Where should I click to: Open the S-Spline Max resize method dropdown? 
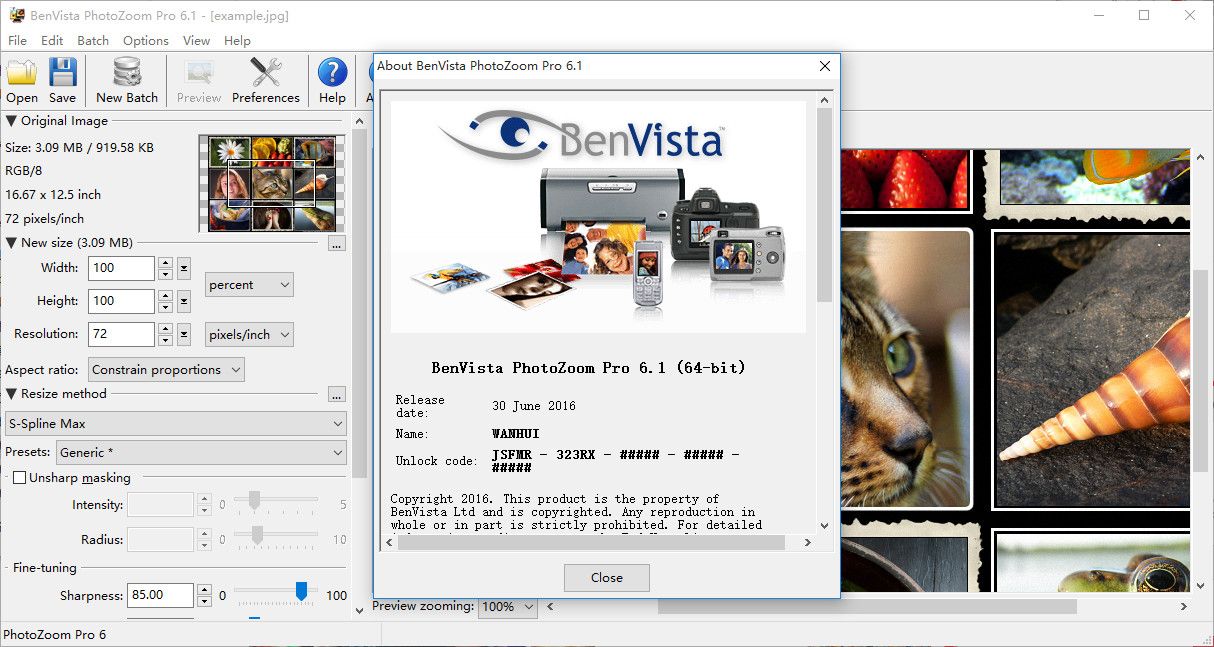point(176,424)
